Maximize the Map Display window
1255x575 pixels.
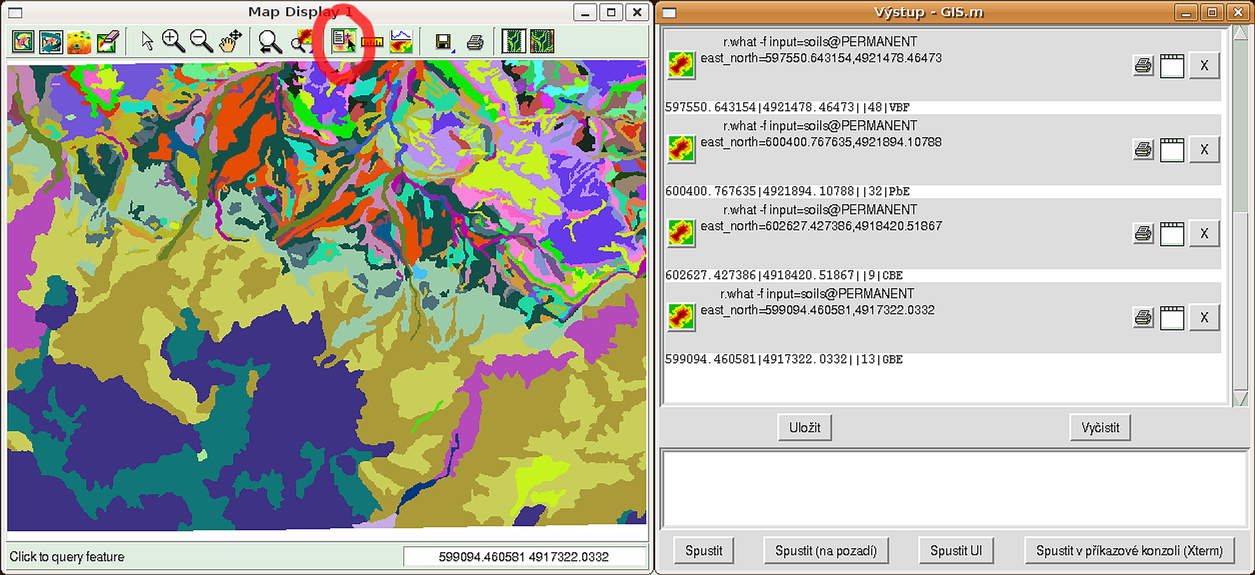tap(611, 12)
